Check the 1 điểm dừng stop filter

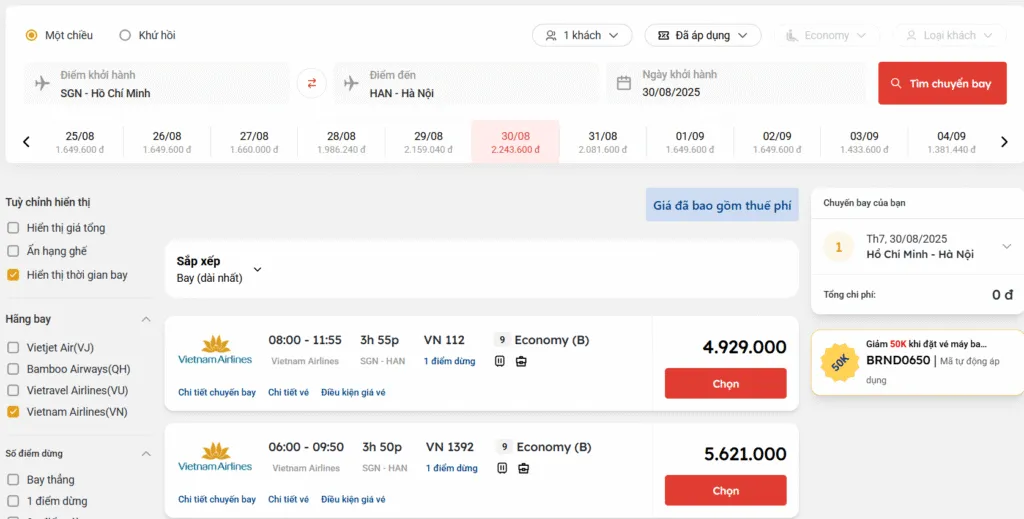13,501
